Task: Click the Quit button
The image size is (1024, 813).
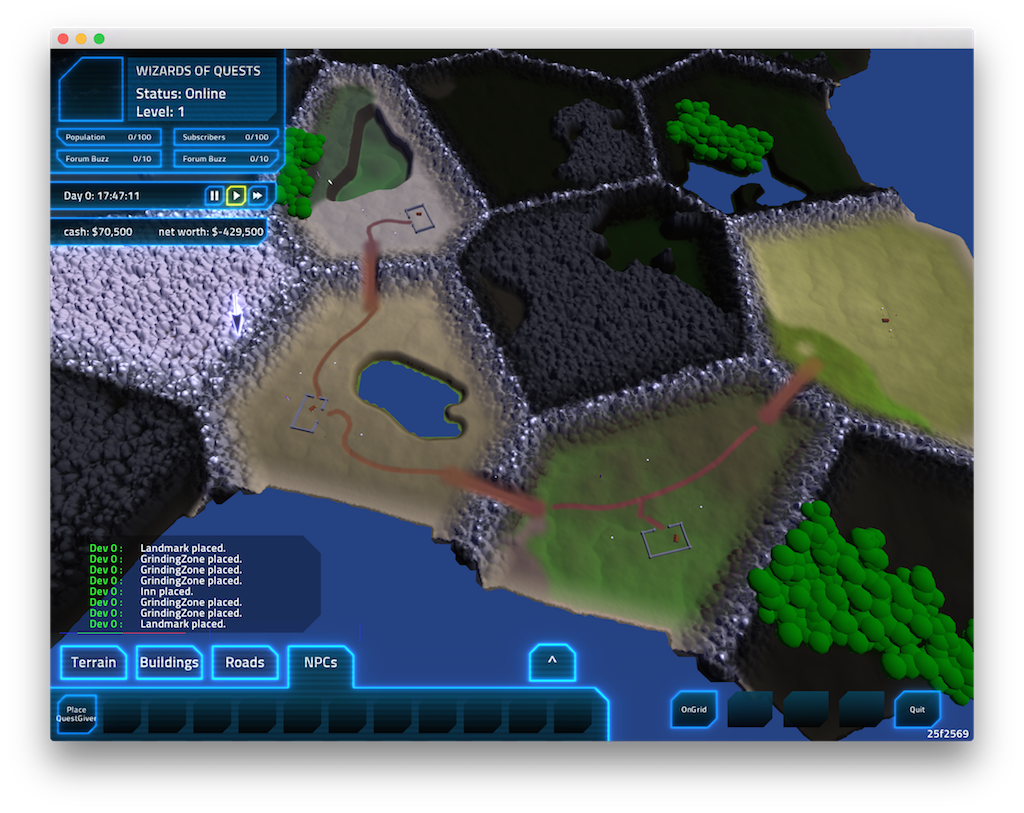Action: [x=917, y=709]
